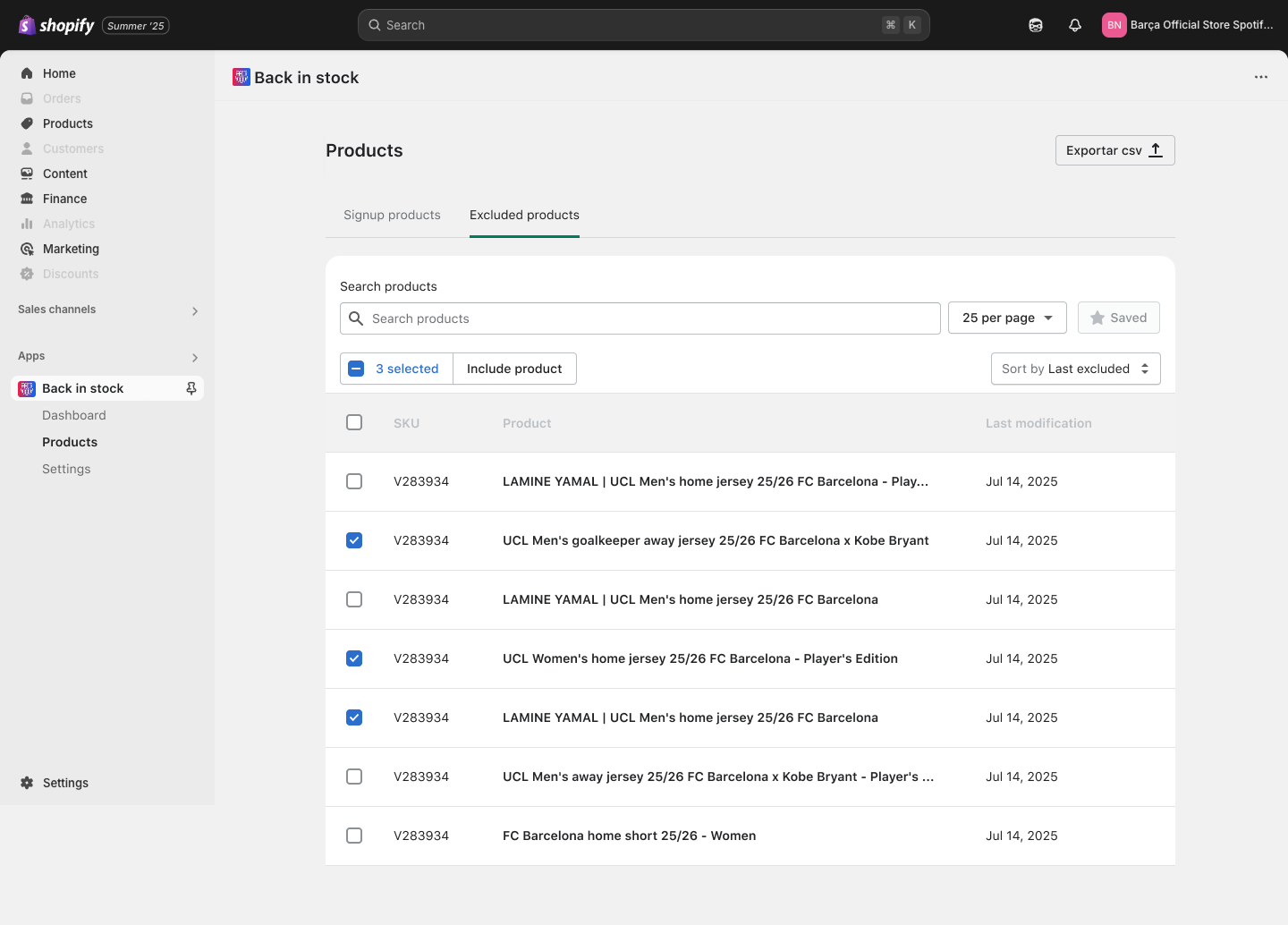Open Products under Back in stock
The image size is (1288, 925).
70,442
